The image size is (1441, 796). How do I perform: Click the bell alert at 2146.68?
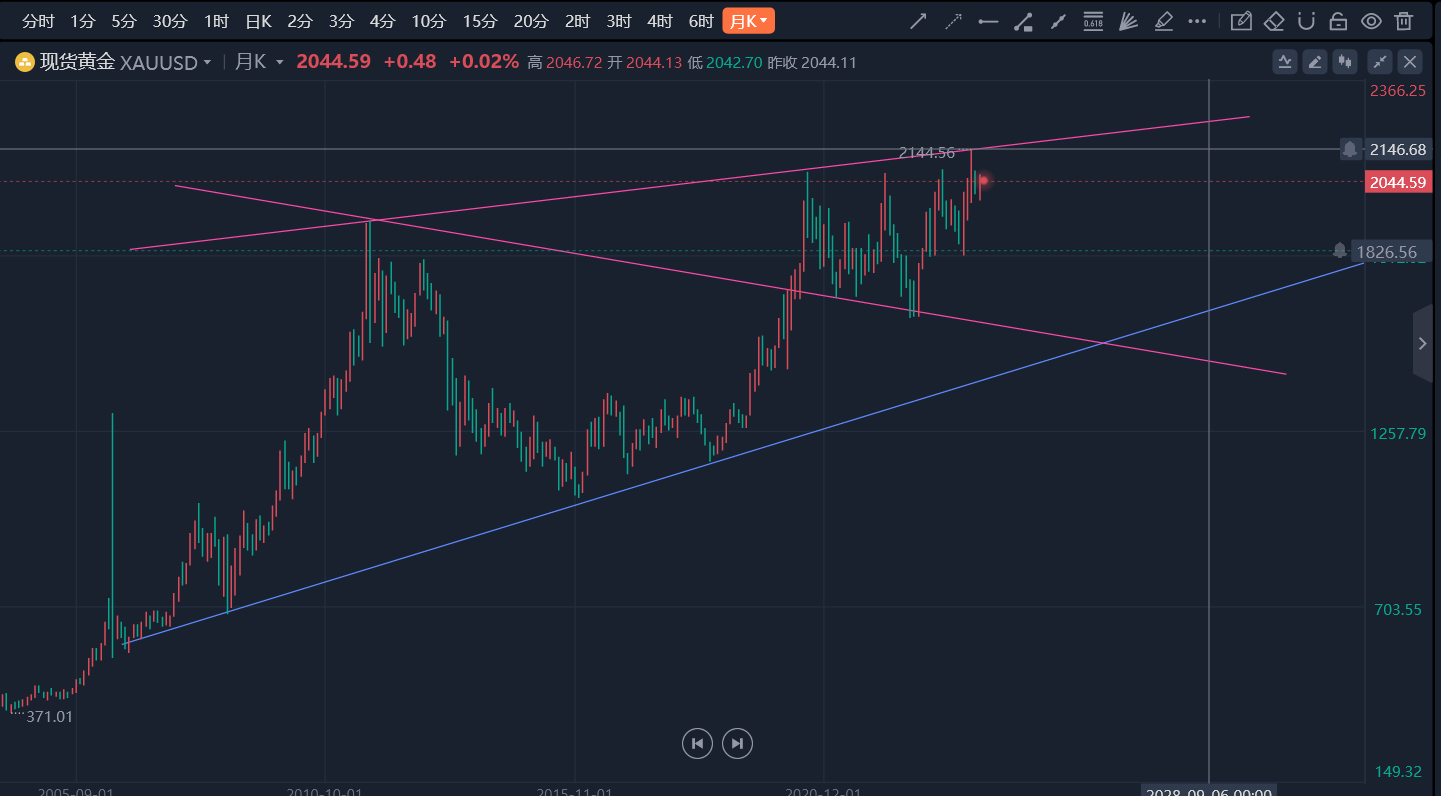click(x=1350, y=149)
